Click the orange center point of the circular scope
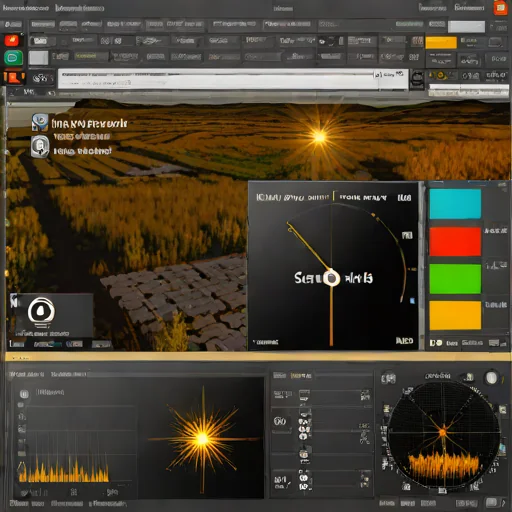512x512 pixels. pos(443,432)
